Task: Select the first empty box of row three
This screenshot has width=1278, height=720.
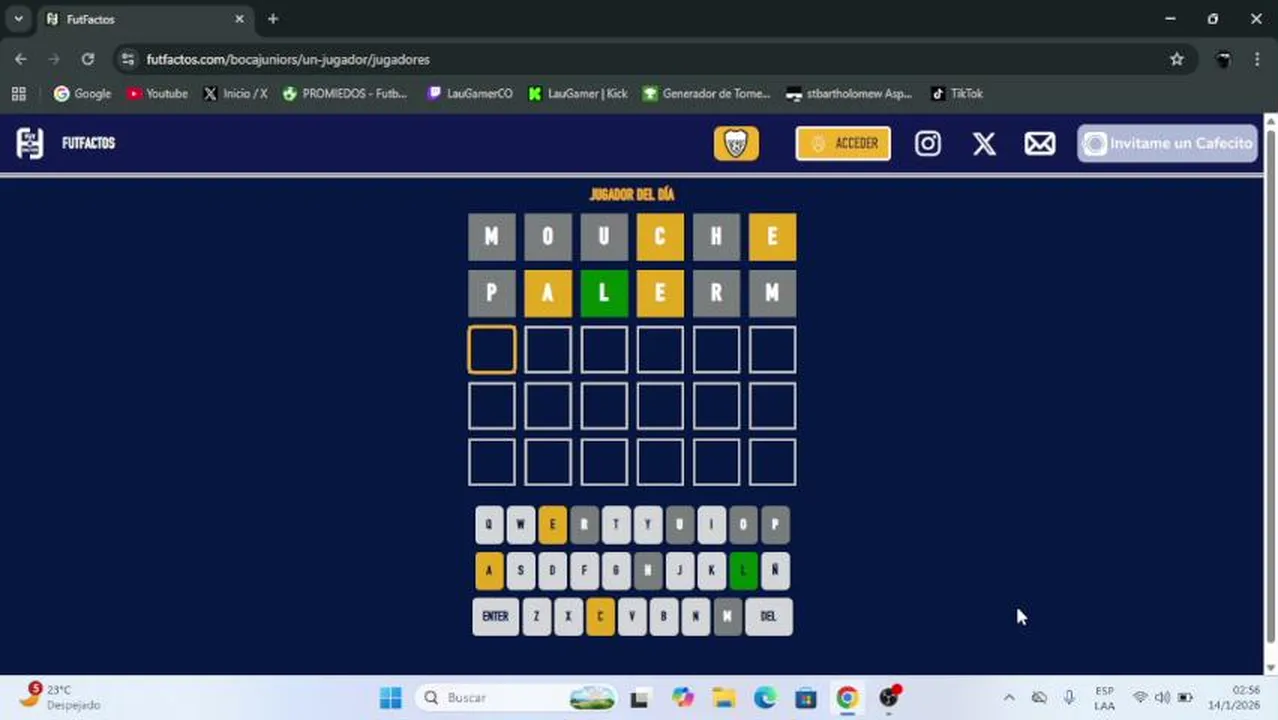Action: point(492,350)
